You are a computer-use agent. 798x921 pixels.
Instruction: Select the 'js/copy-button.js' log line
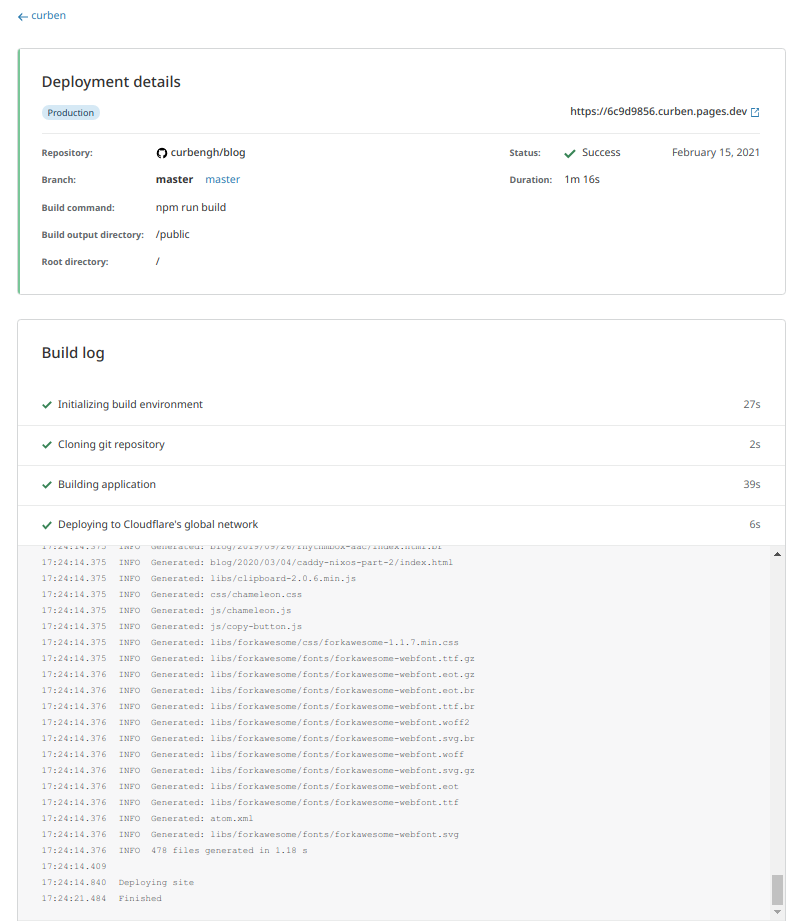(171, 626)
